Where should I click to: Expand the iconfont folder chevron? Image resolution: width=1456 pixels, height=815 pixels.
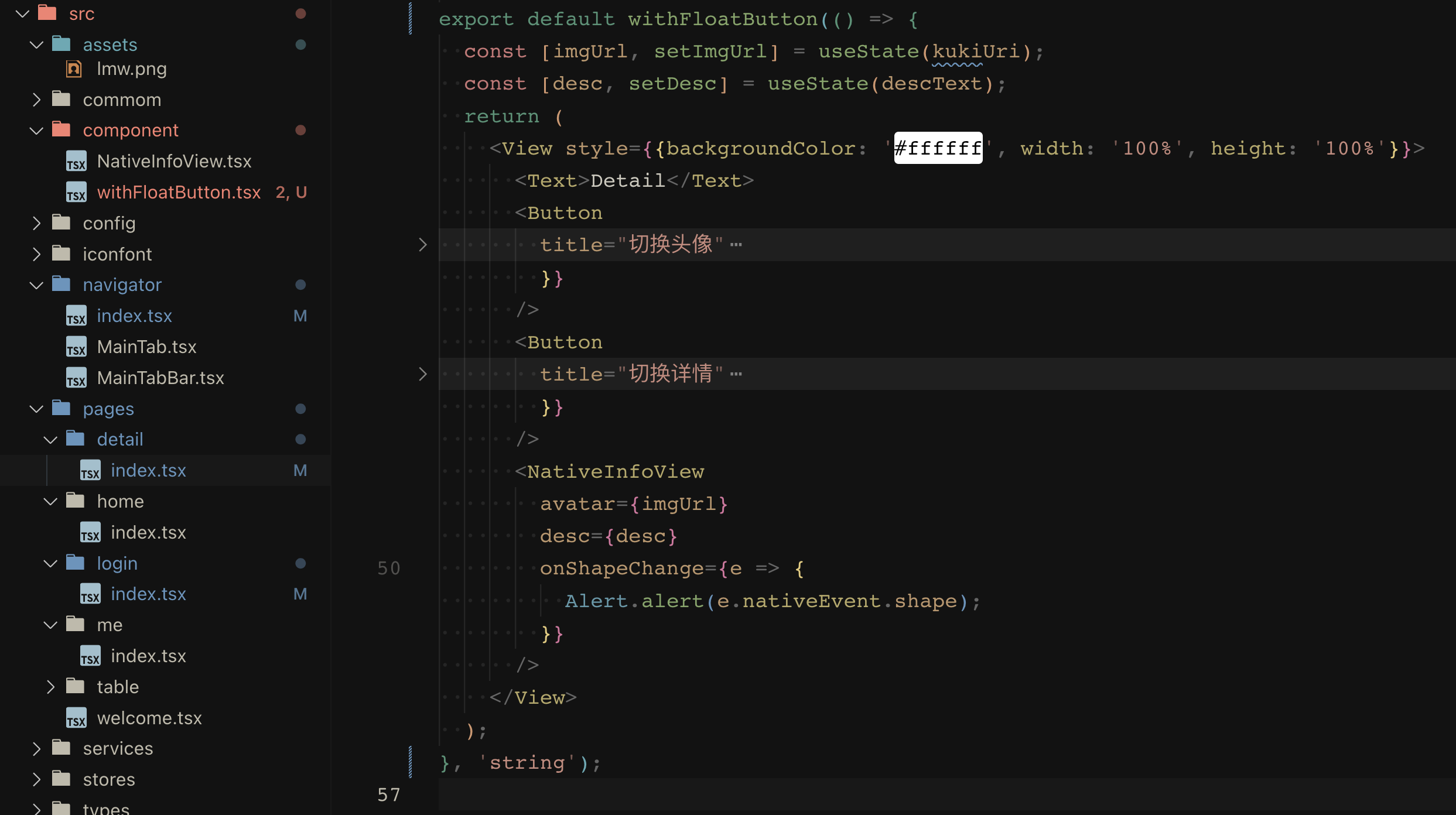(37, 254)
